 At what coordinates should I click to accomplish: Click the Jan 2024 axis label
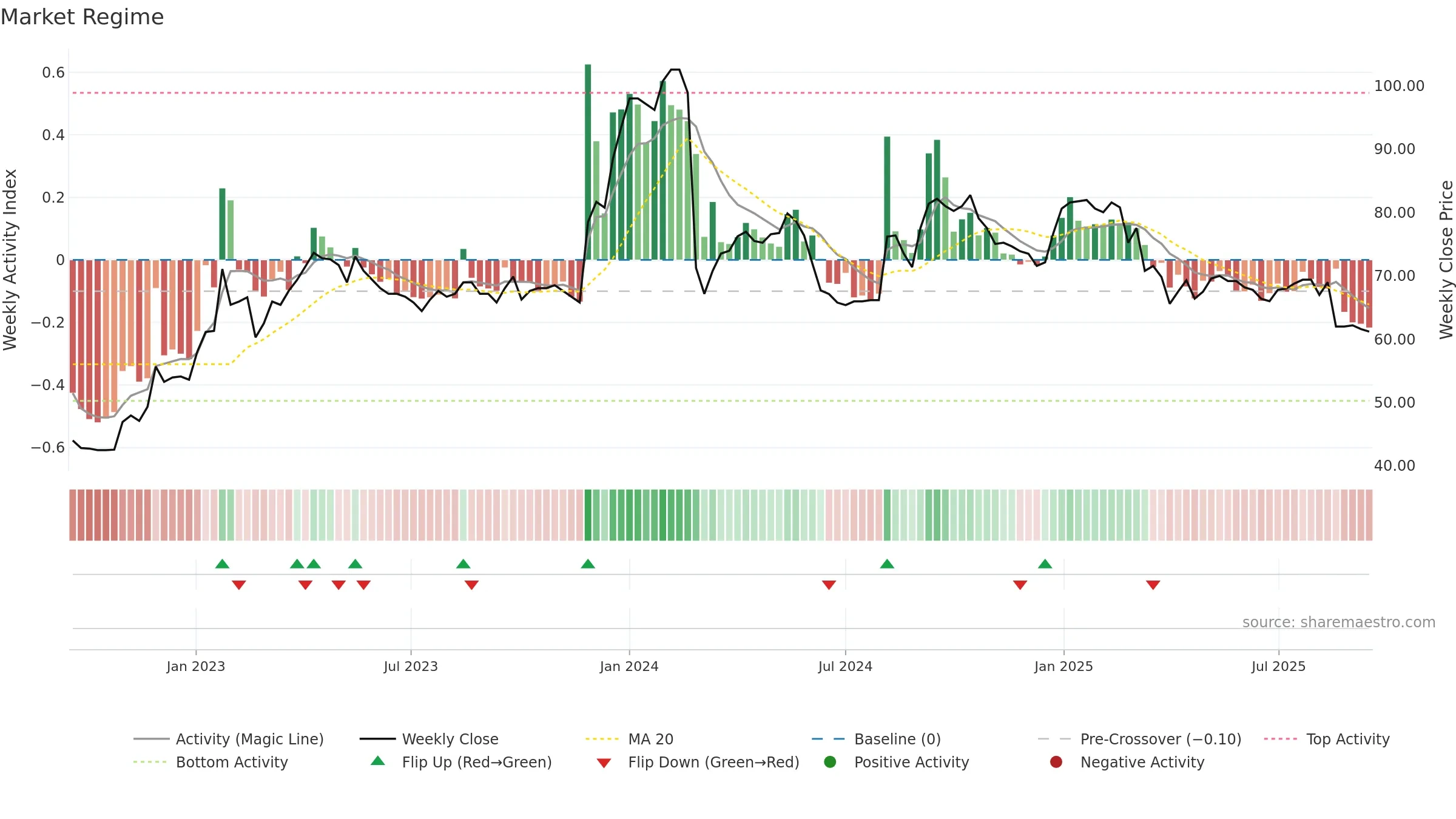[629, 666]
